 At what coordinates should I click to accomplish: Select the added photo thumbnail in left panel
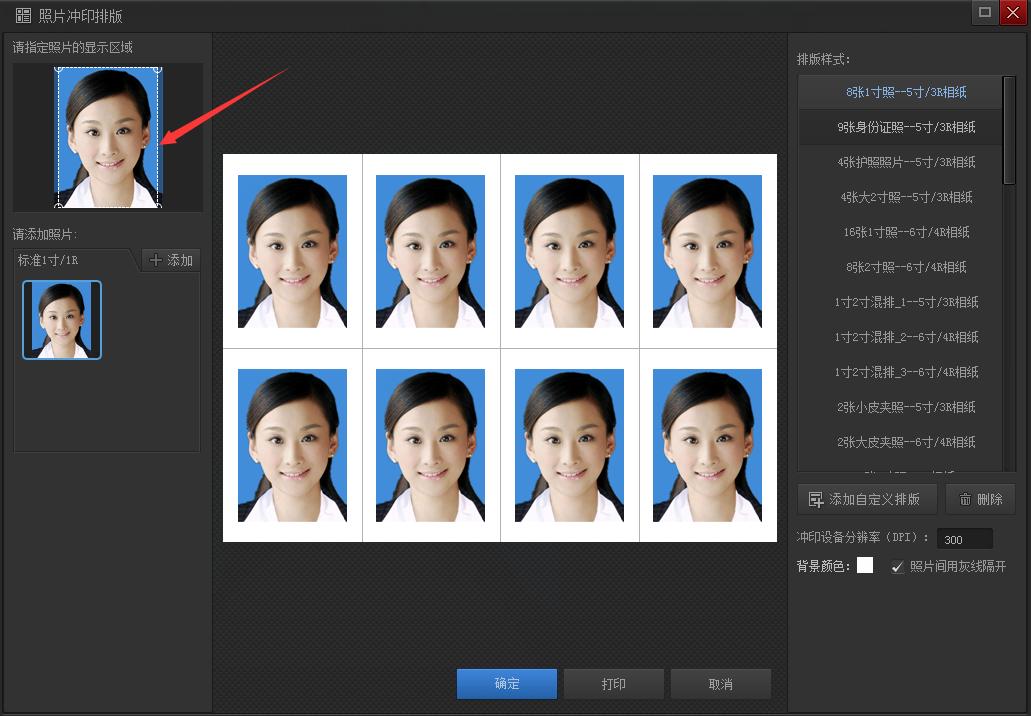pyautogui.click(x=62, y=320)
